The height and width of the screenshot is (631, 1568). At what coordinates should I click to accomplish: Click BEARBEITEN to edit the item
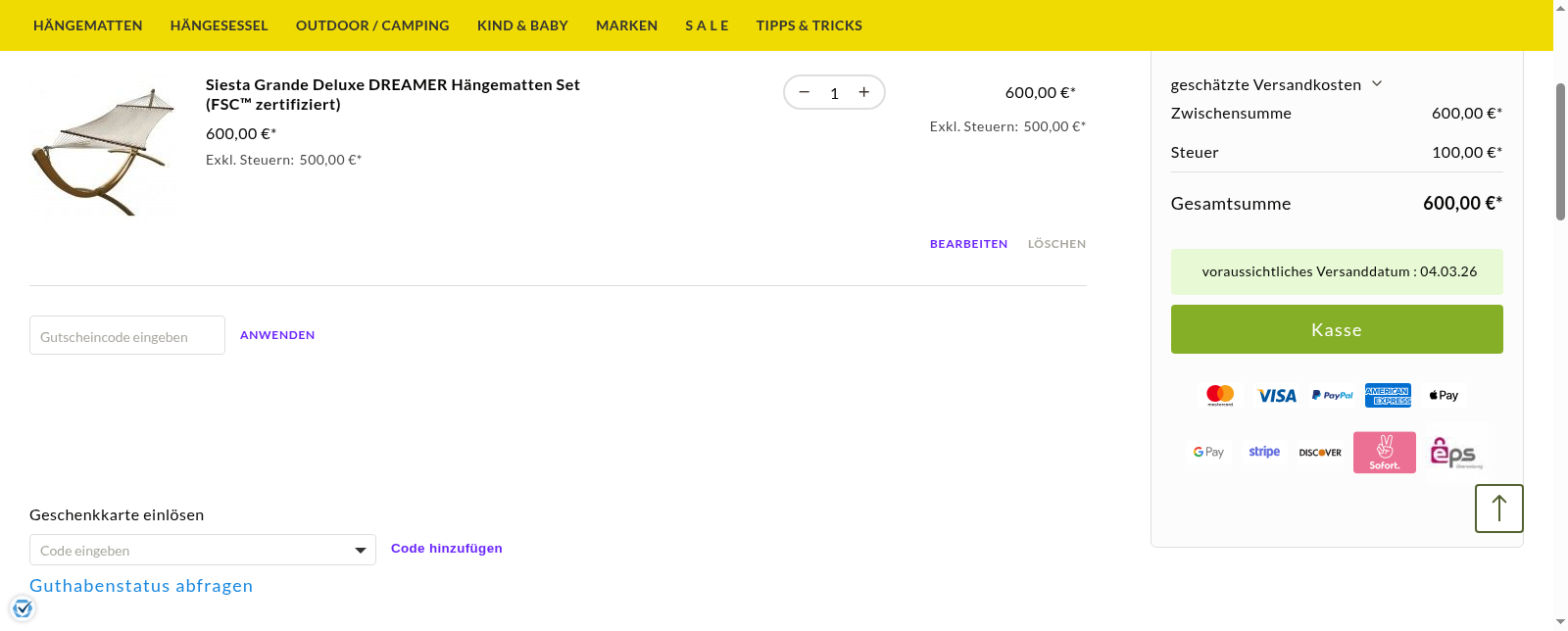click(968, 244)
